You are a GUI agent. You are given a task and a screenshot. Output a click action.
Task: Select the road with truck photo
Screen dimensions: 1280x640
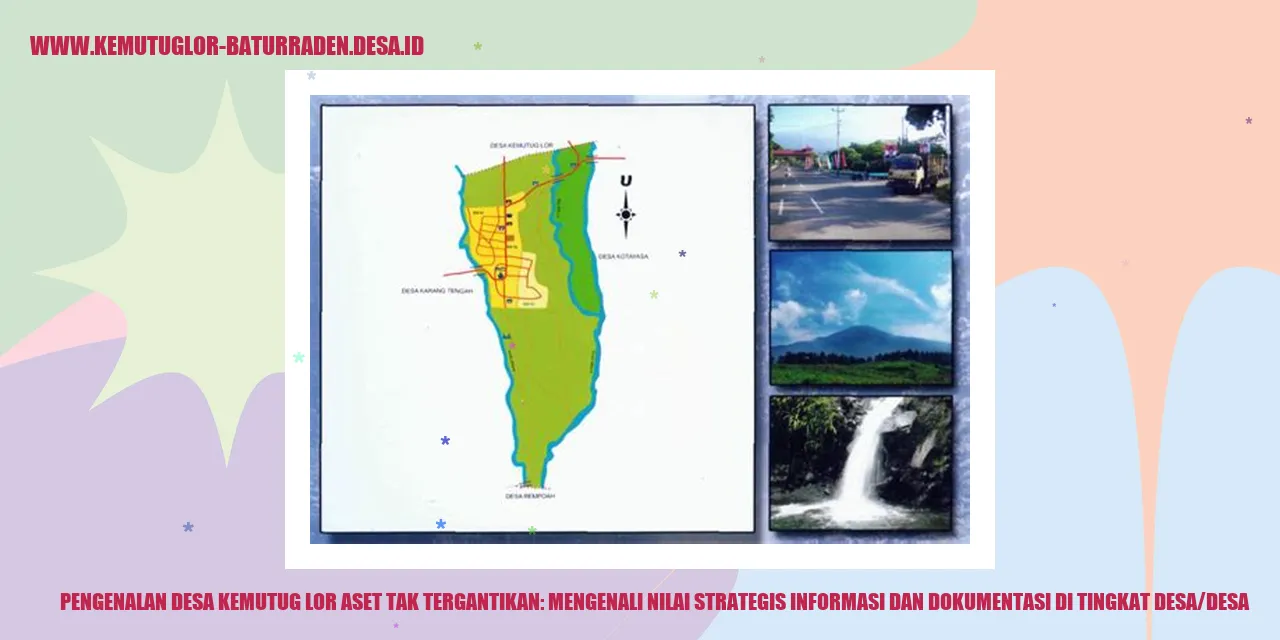(860, 172)
